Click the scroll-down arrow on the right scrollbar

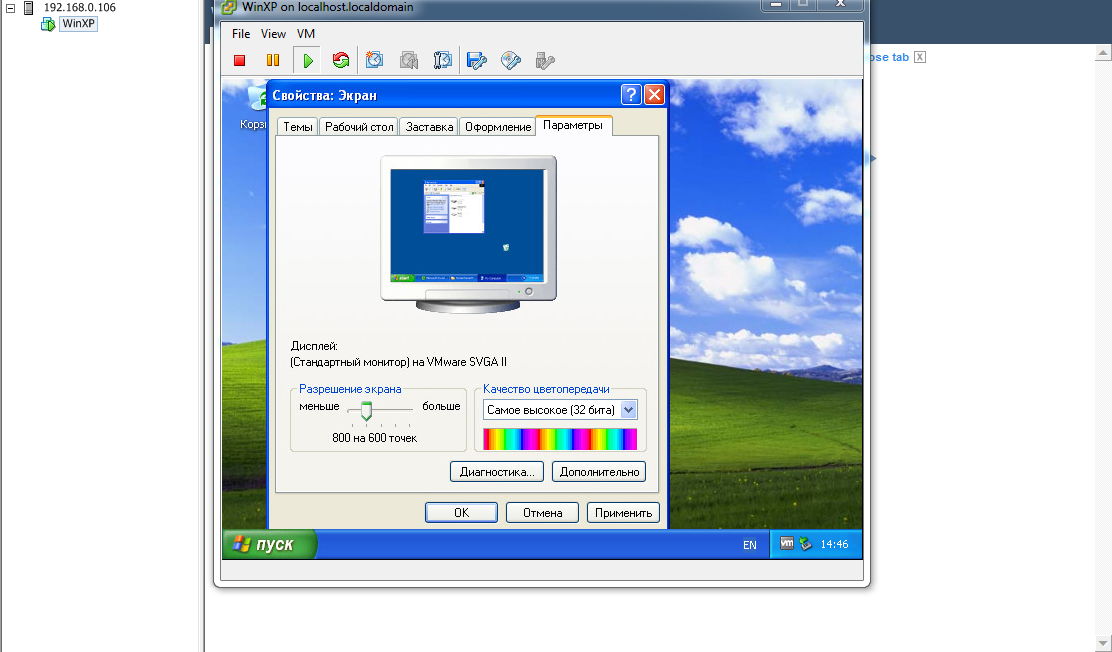point(1103,644)
